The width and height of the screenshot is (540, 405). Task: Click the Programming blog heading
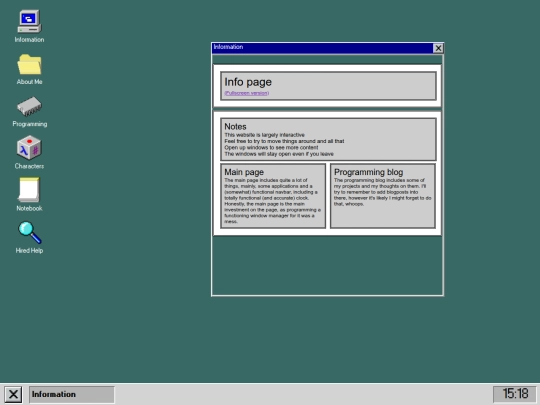coord(368,172)
